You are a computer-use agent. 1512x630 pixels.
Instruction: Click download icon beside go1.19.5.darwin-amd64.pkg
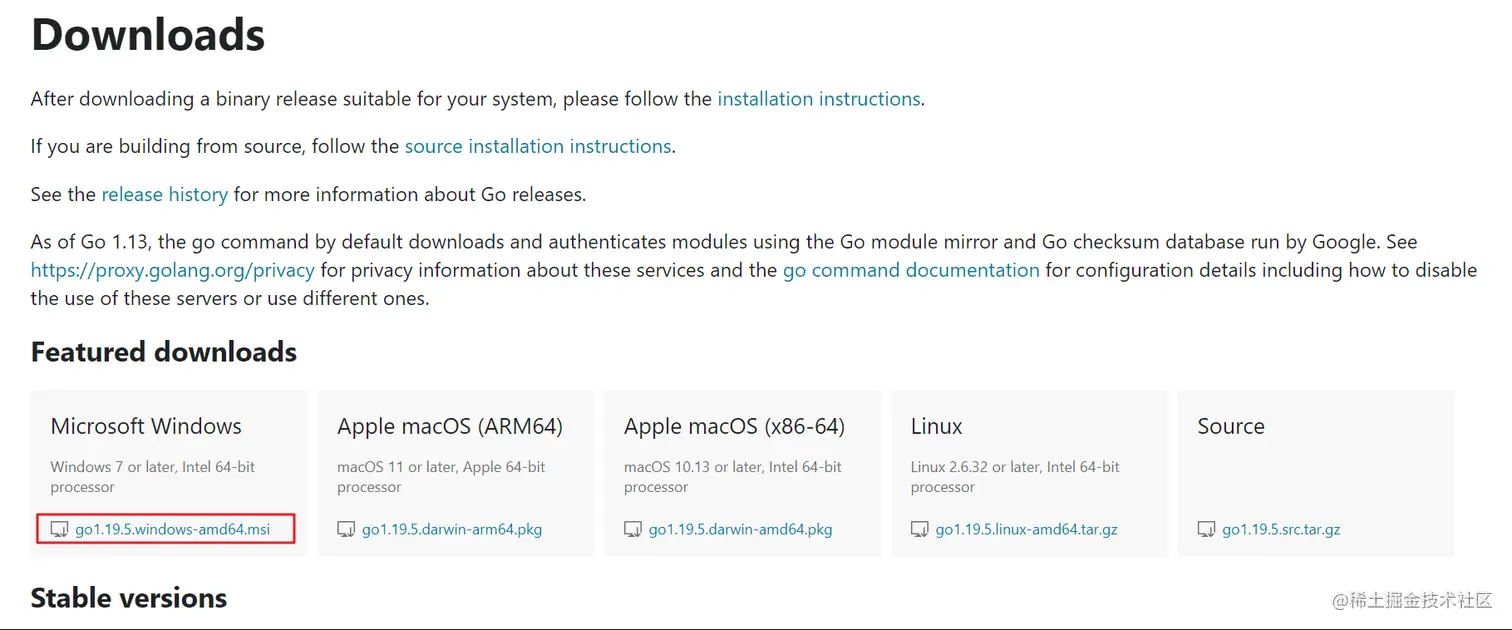[x=633, y=529]
